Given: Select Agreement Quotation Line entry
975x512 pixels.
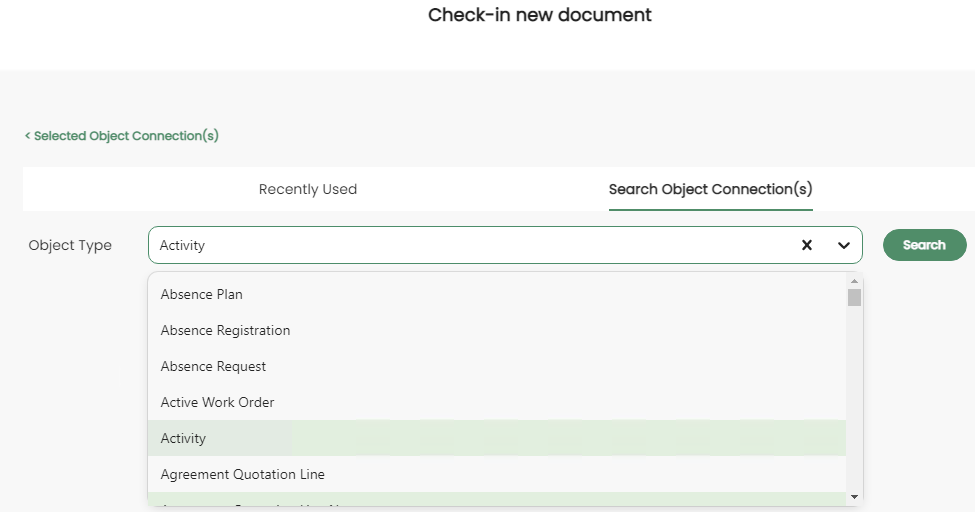Looking at the screenshot, I should 242,474.
